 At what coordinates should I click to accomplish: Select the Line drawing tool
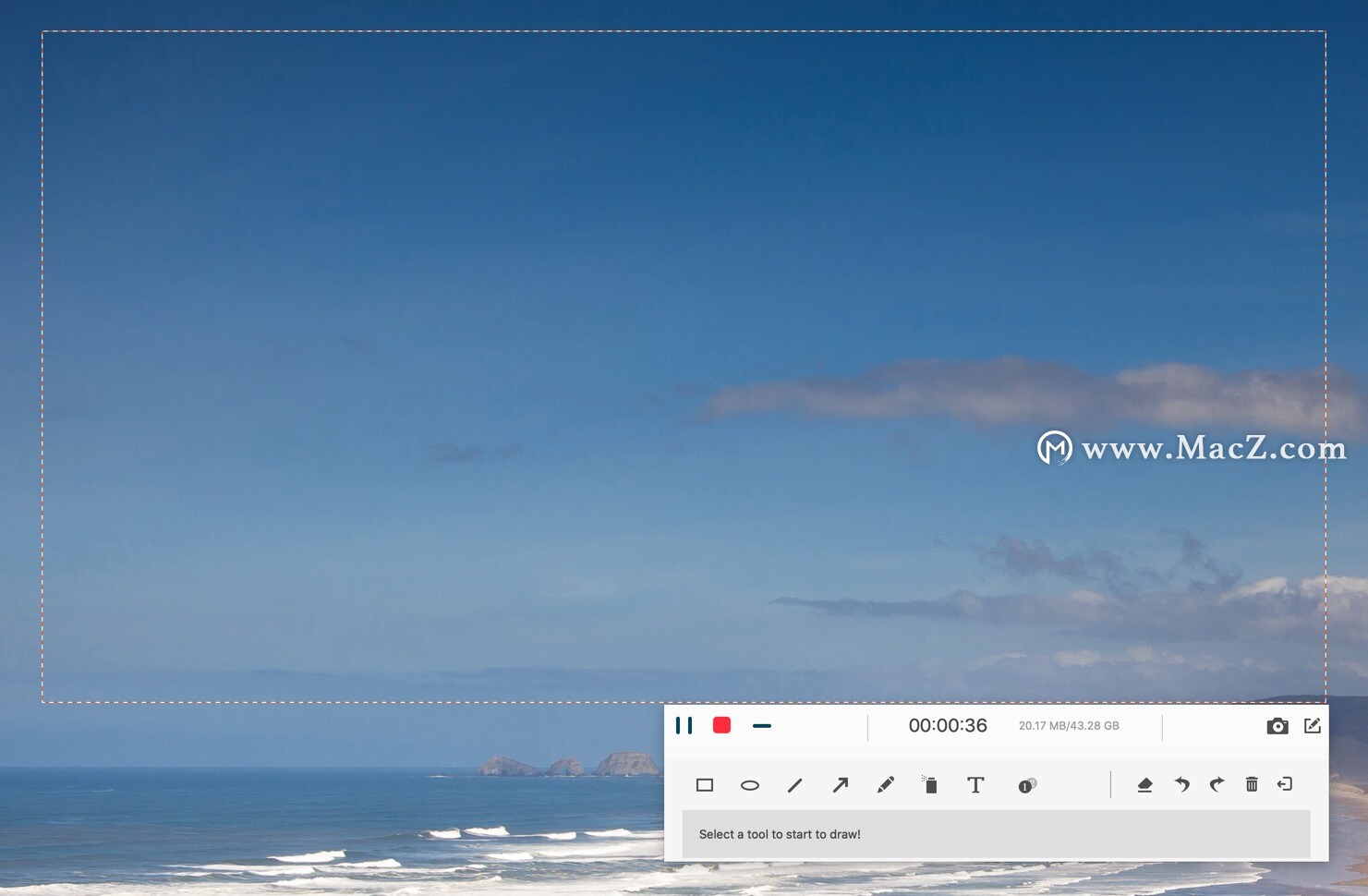(794, 785)
